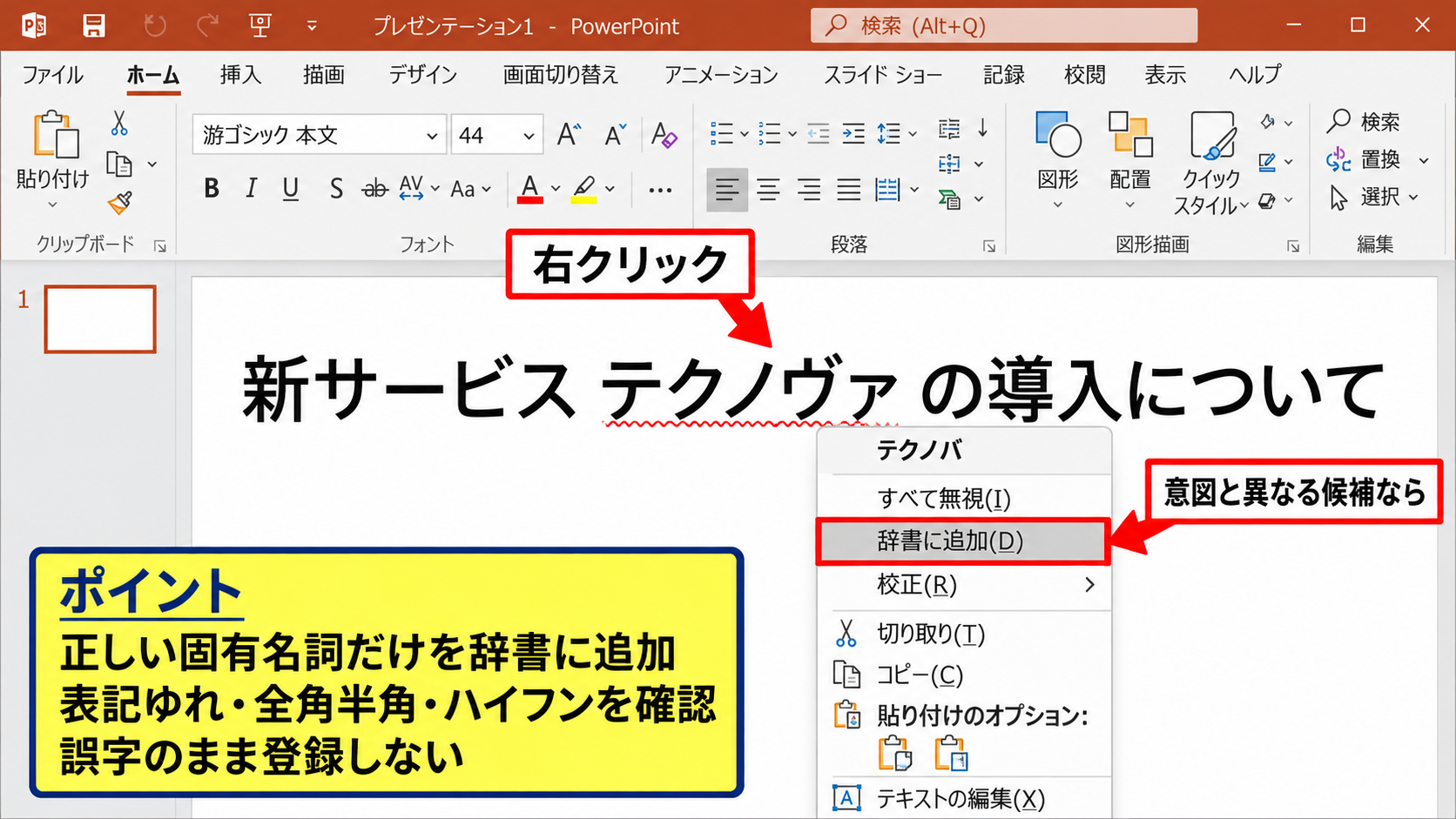
Task: Toggle text Shadow S button
Action: coord(336,189)
